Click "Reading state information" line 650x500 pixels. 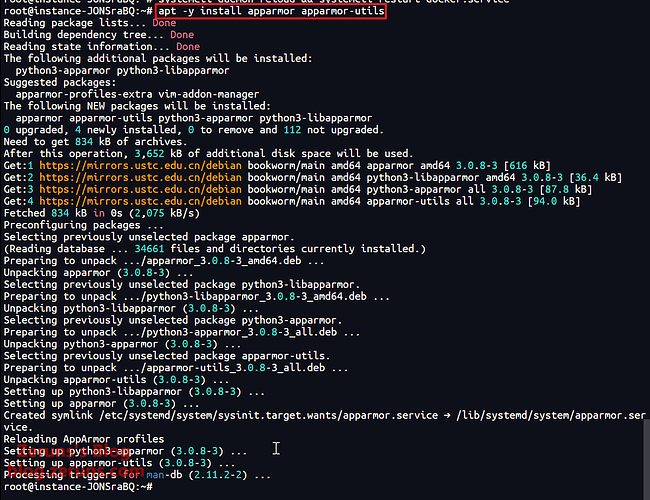[101, 47]
